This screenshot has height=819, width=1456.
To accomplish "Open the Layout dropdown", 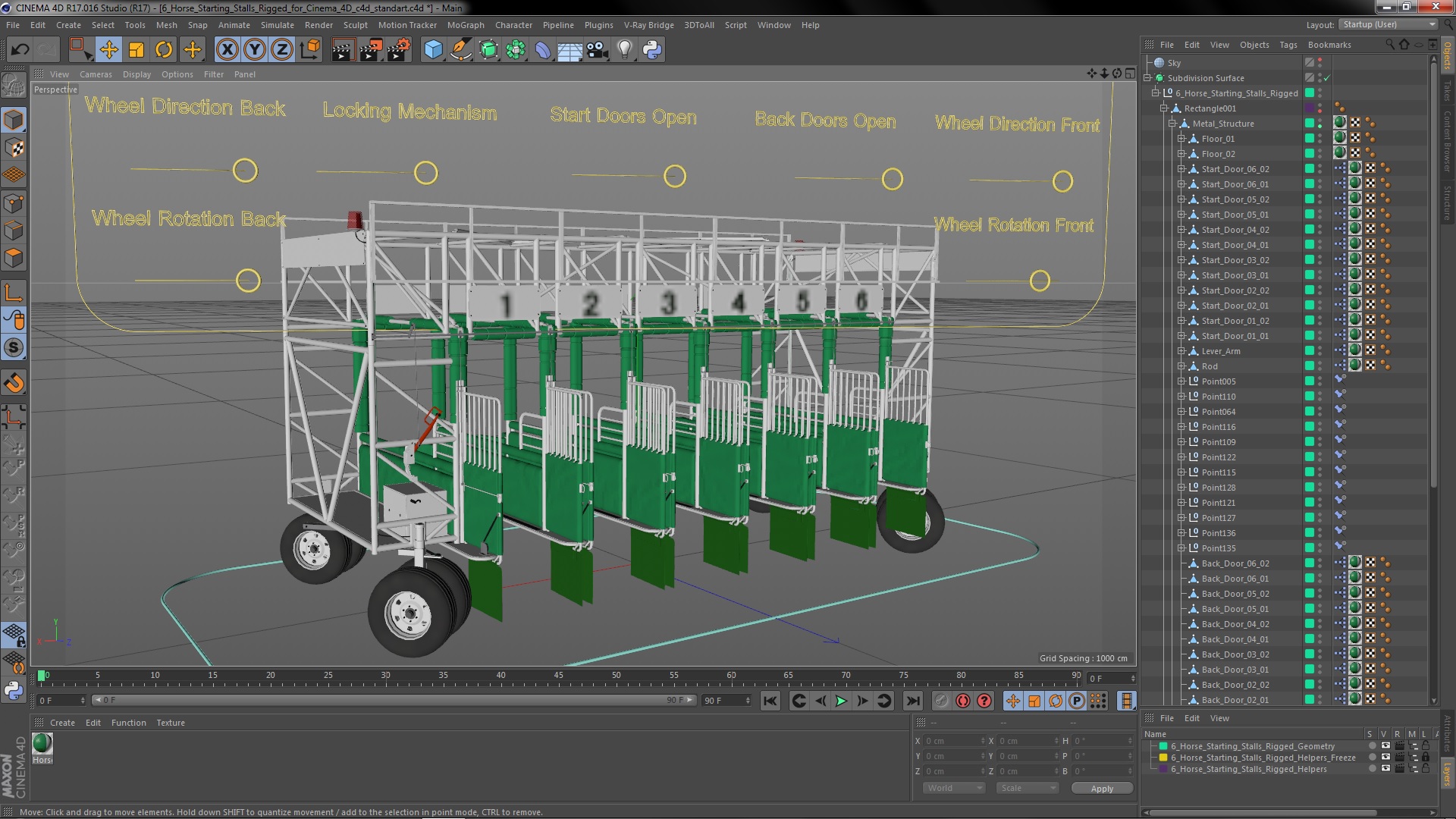I will click(x=1387, y=24).
